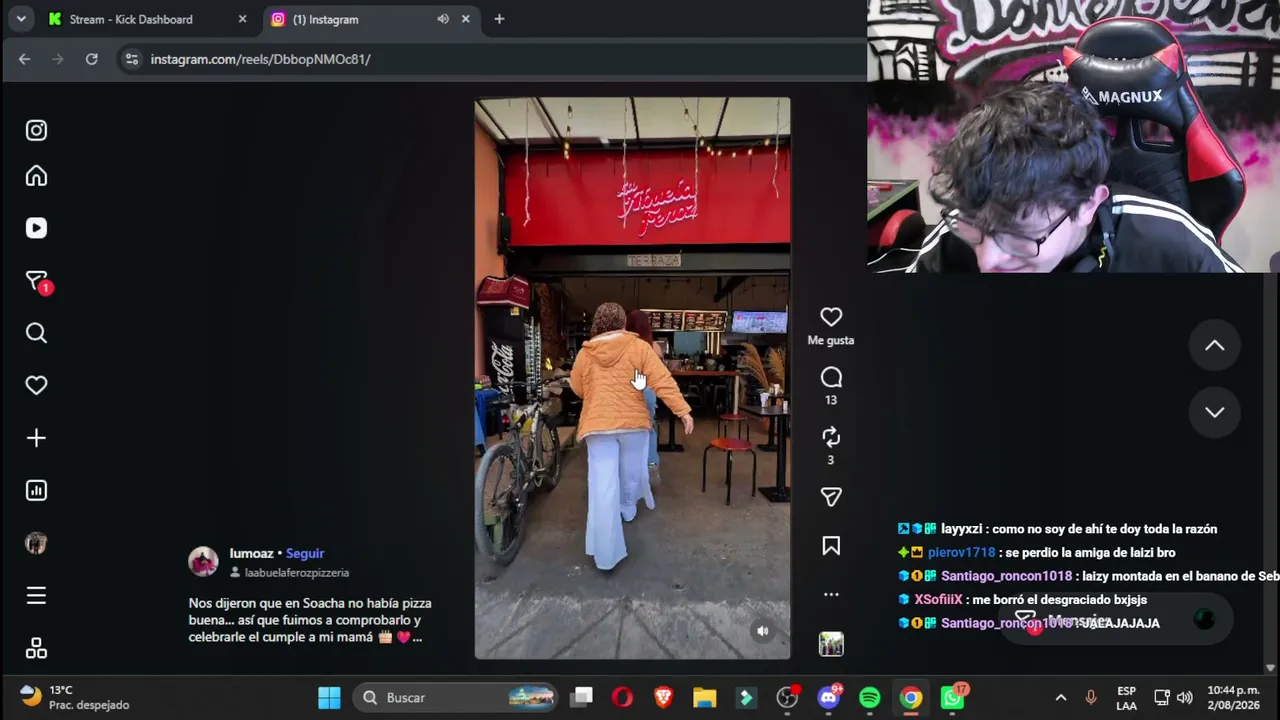The height and width of the screenshot is (720, 1280).
Task: Open the reel comments bubble icon
Action: pos(831,377)
